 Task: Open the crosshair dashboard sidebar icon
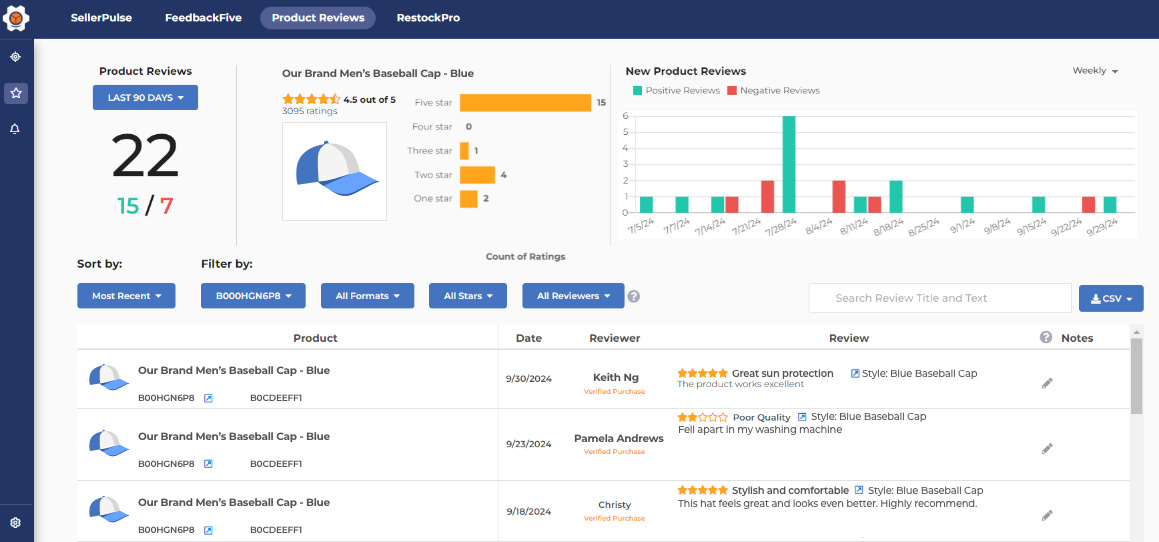tap(16, 57)
